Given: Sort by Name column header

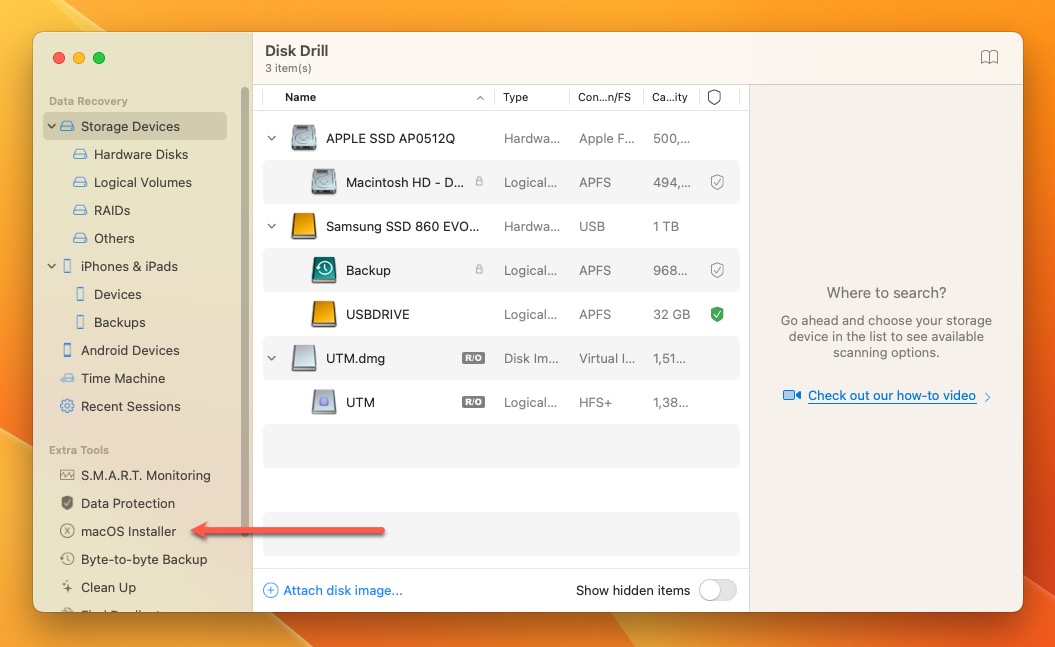Looking at the screenshot, I should click(x=300, y=98).
